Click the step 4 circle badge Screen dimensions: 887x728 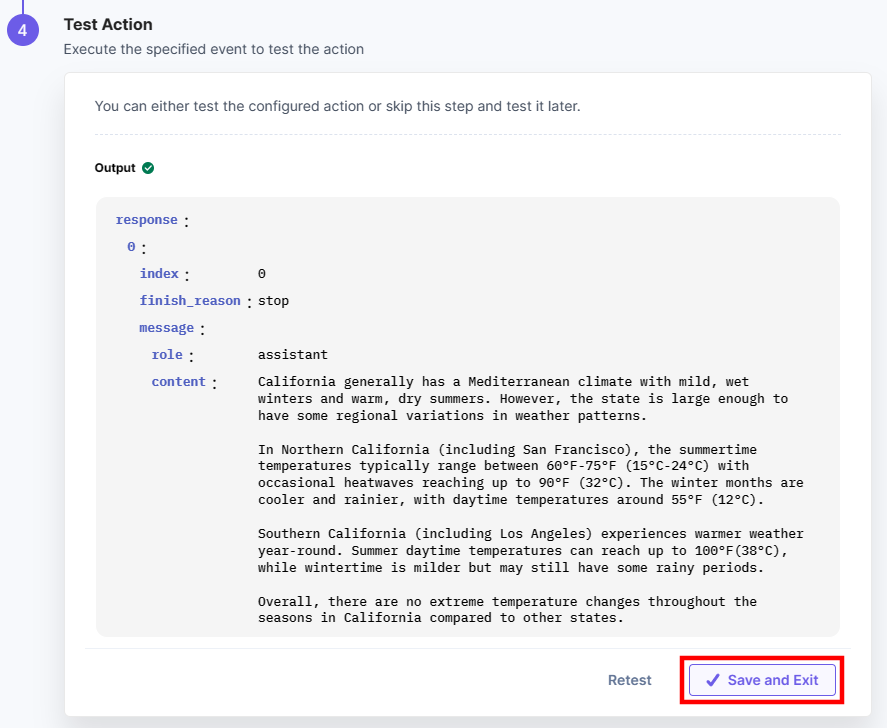tap(22, 29)
